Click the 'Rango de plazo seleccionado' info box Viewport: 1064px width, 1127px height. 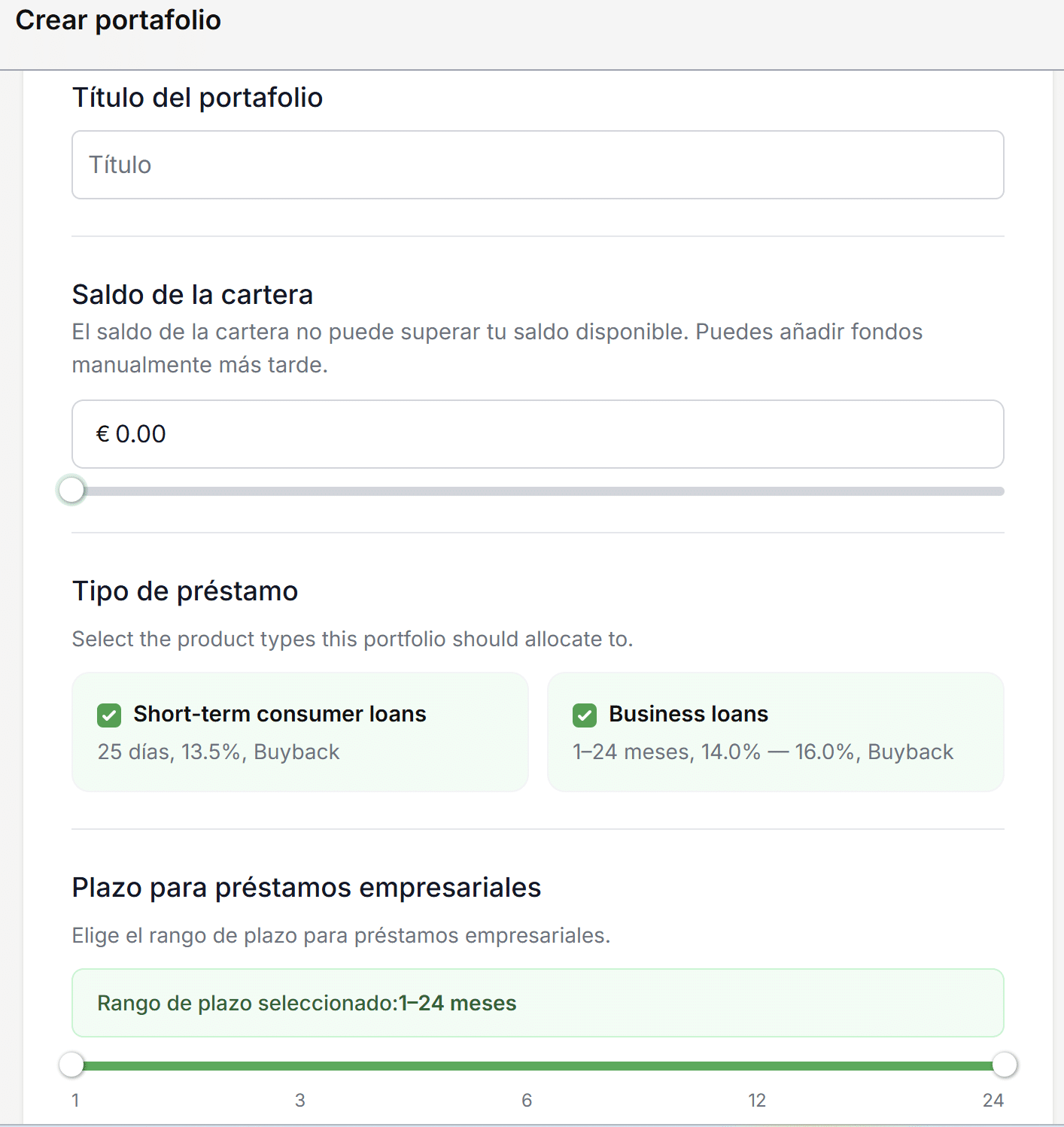coord(538,1003)
